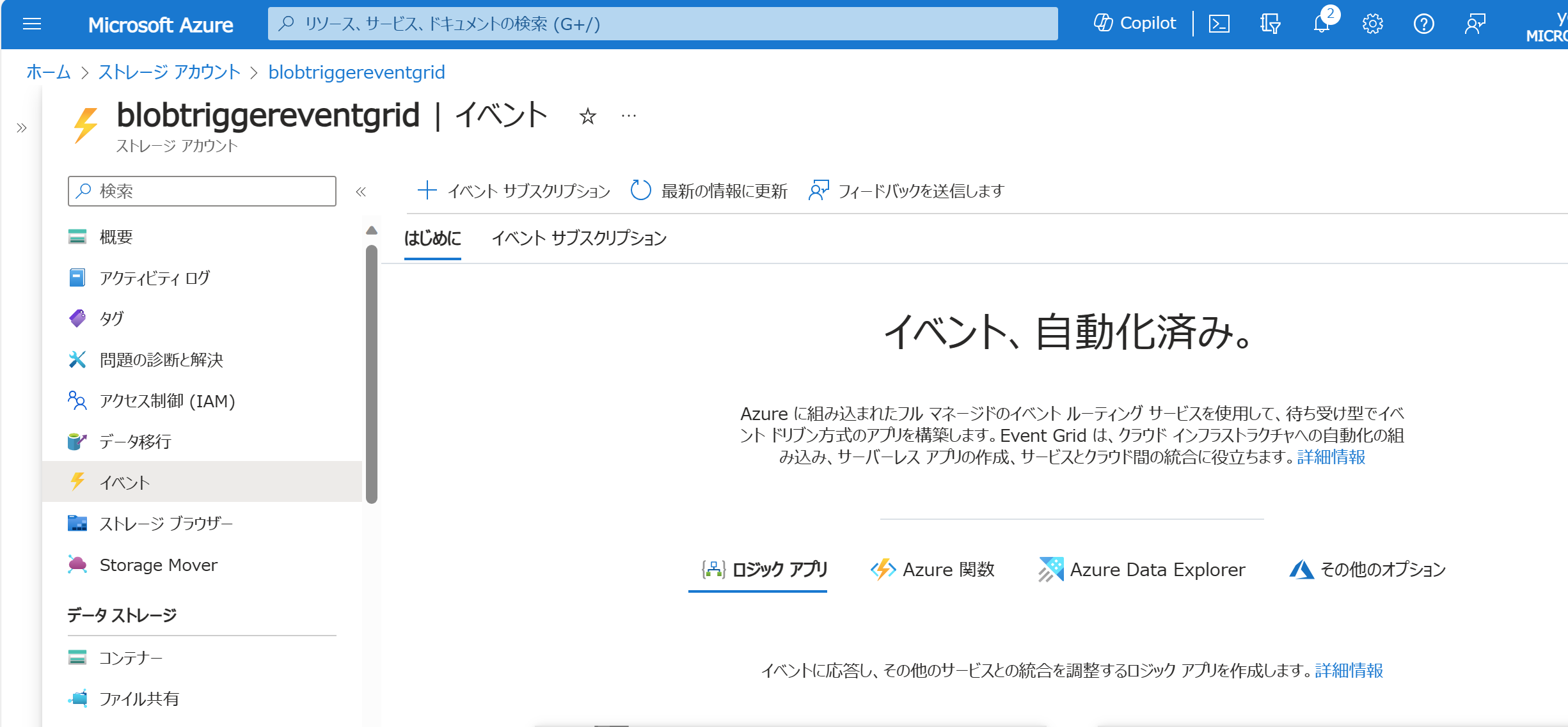Expand the left pane via » chevron
Image resolution: width=1568 pixels, height=727 pixels.
tap(21, 127)
